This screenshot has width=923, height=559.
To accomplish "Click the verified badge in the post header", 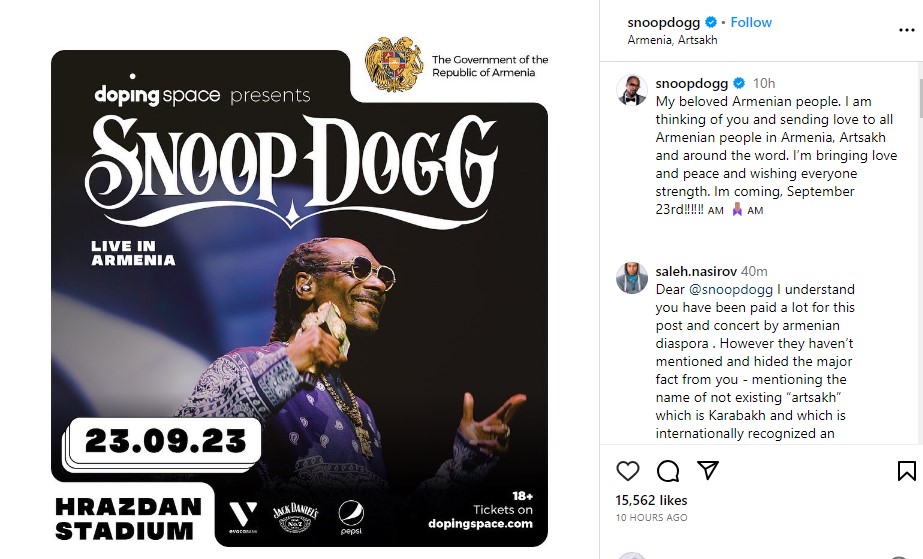I will click(712, 22).
